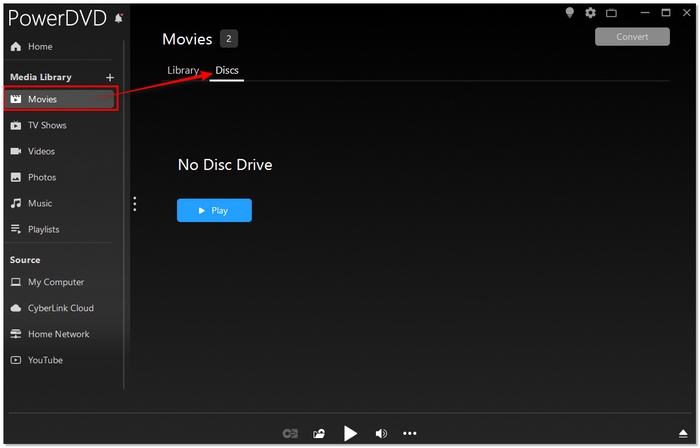Eject disc with the eject icon
Image resolution: width=700 pixels, height=448 pixels.
(x=683, y=433)
